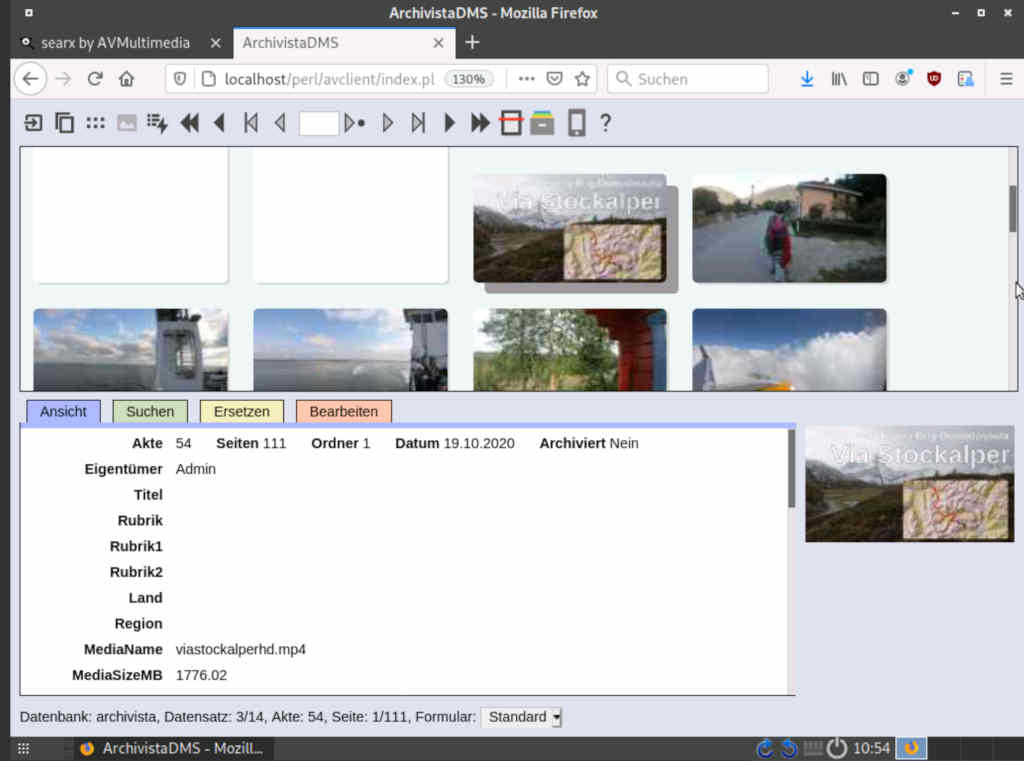Click the Suchen search field

coord(688,79)
